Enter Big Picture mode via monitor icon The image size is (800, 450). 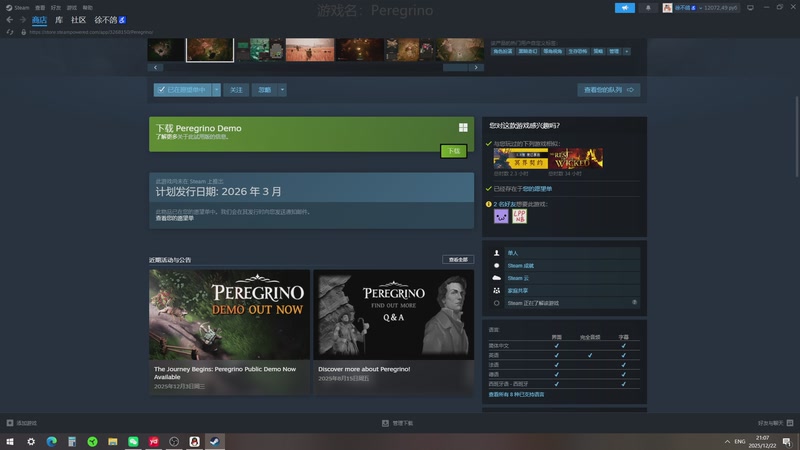[750, 8]
